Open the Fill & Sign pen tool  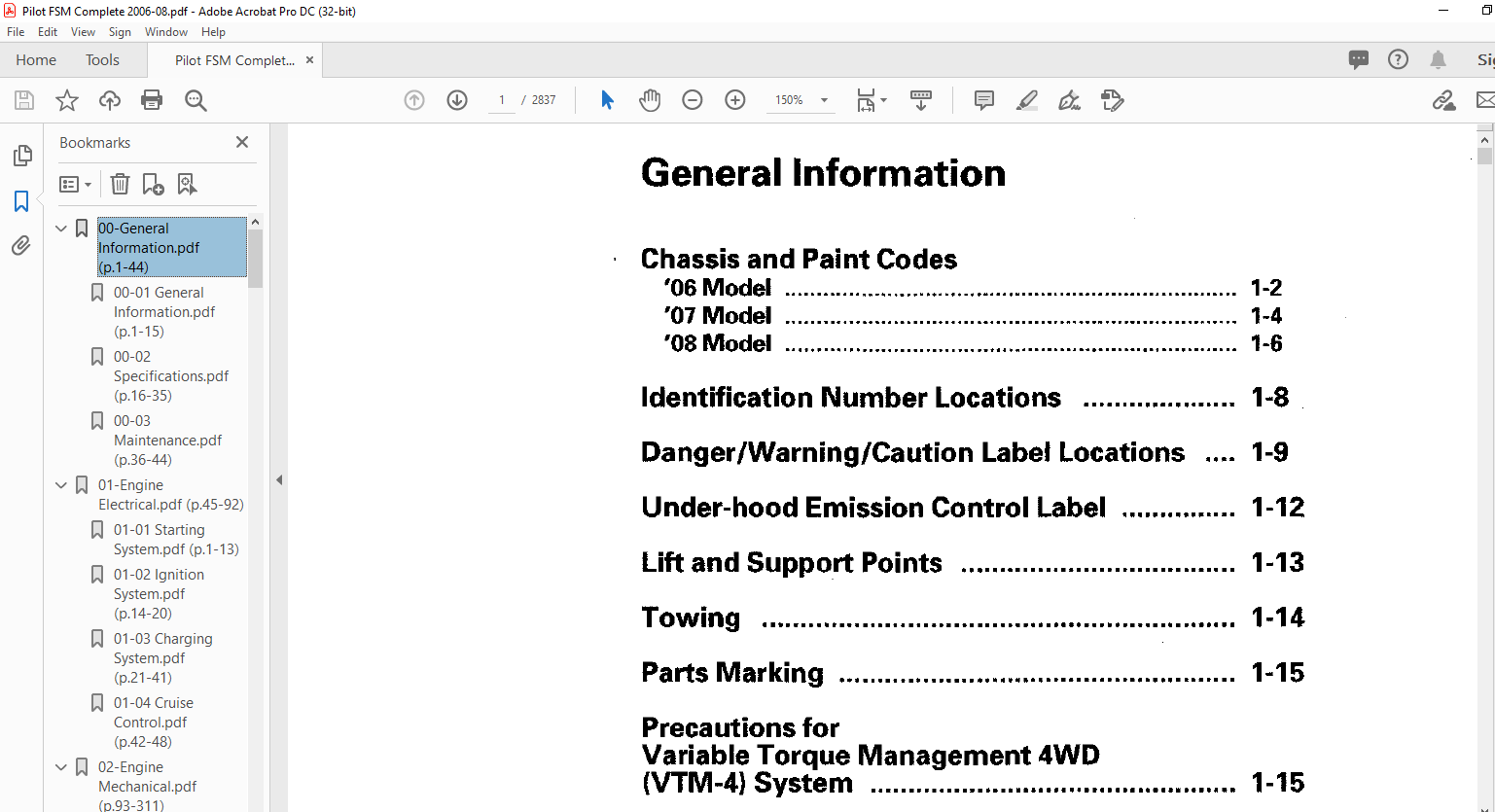1070,100
